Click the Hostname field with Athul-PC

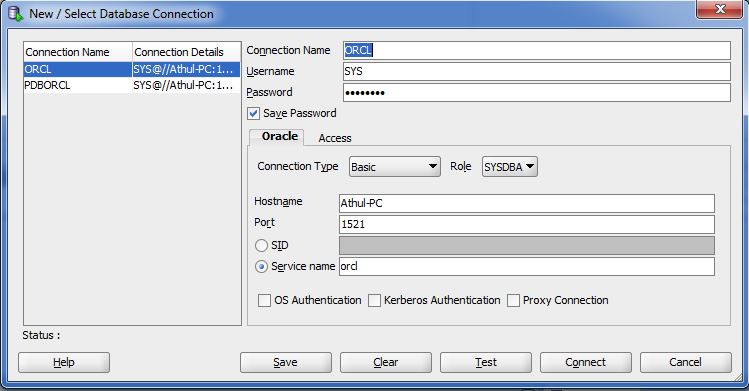[527, 203]
